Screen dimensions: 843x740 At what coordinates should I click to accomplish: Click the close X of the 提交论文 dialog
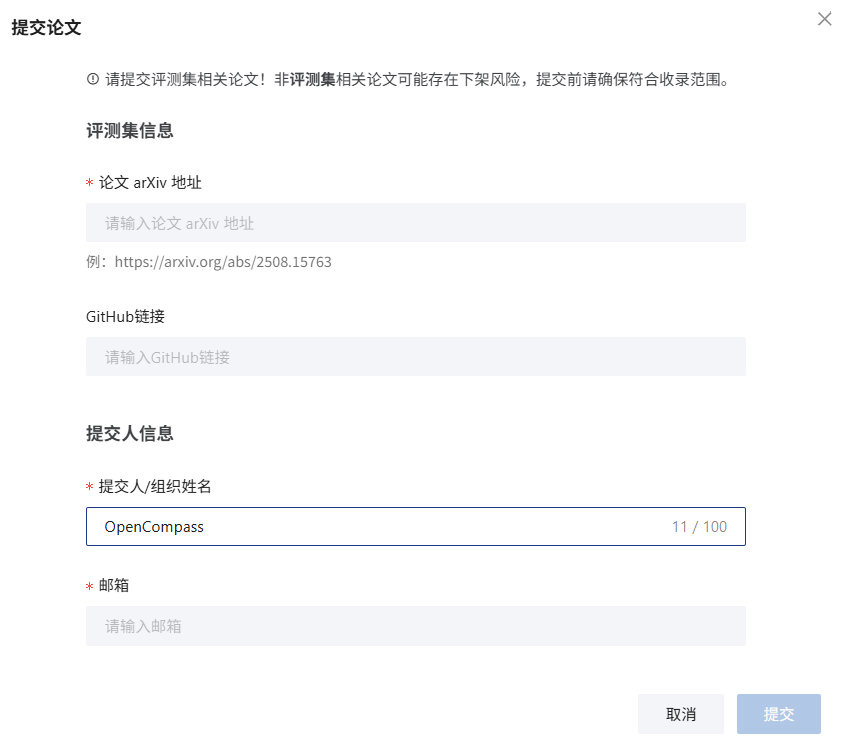824,18
